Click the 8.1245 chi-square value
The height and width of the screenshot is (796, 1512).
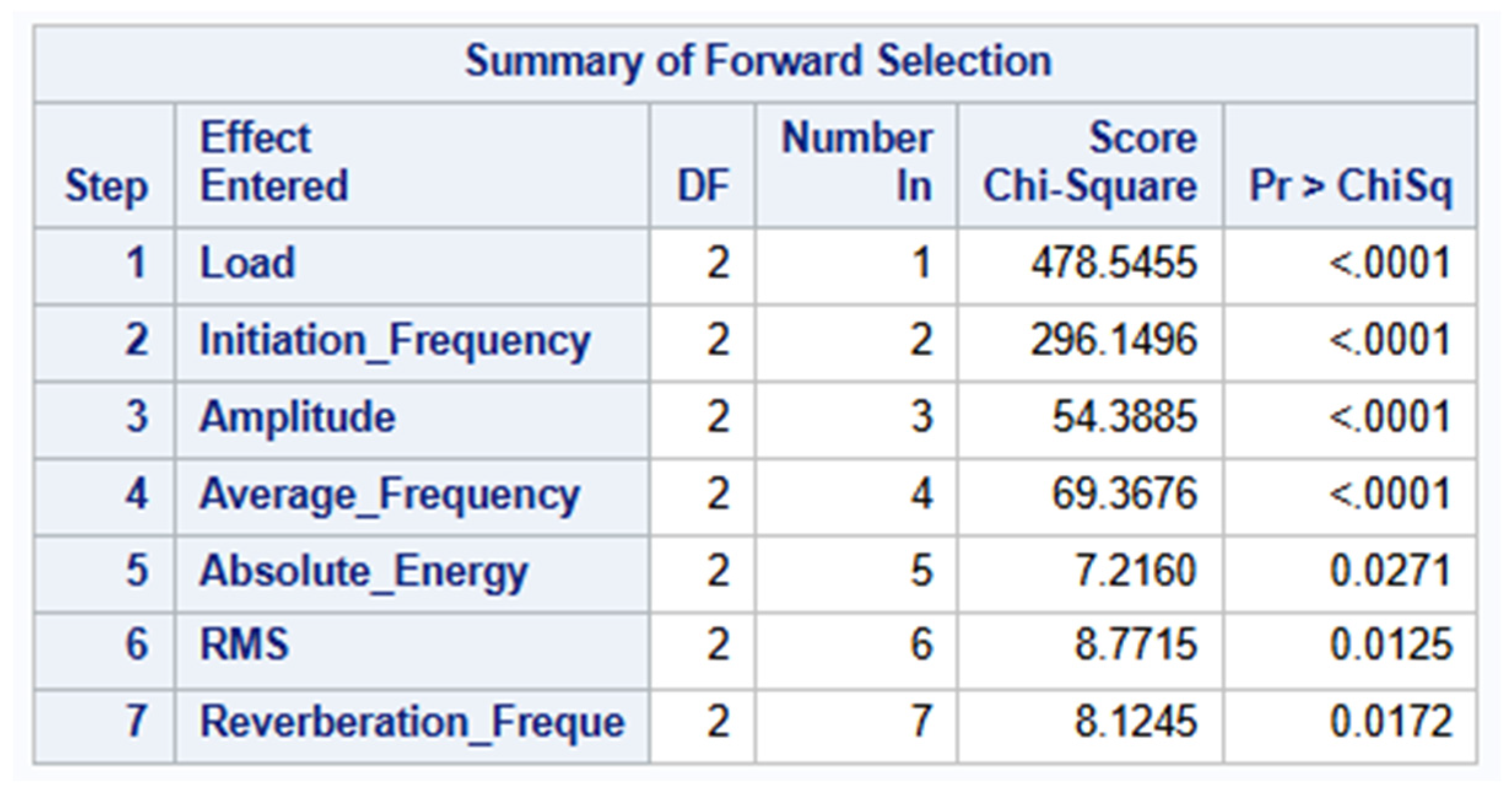[1135, 721]
